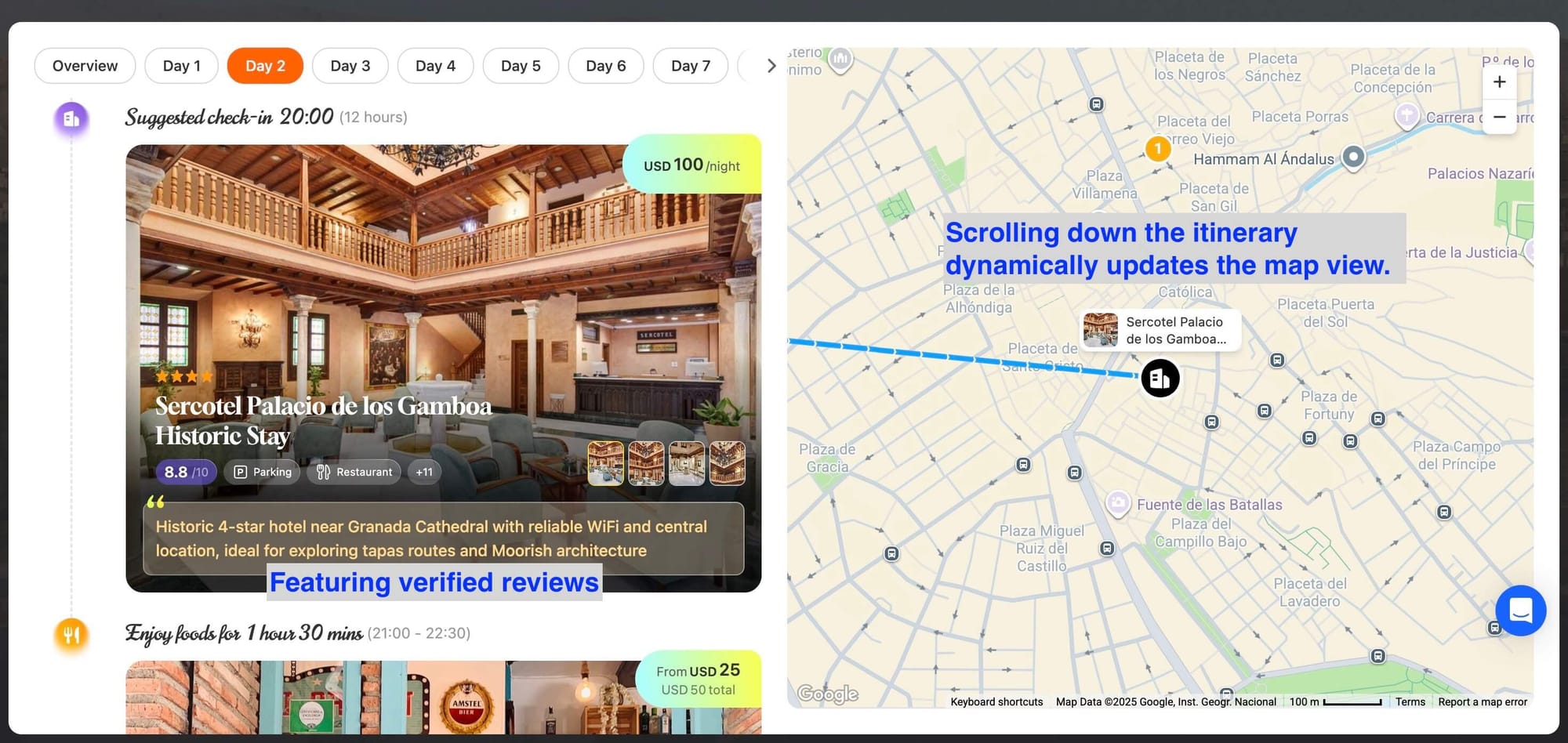Click the Fuente de las Batallas marker
Screen dimensions: 1568x743
click(1118, 502)
